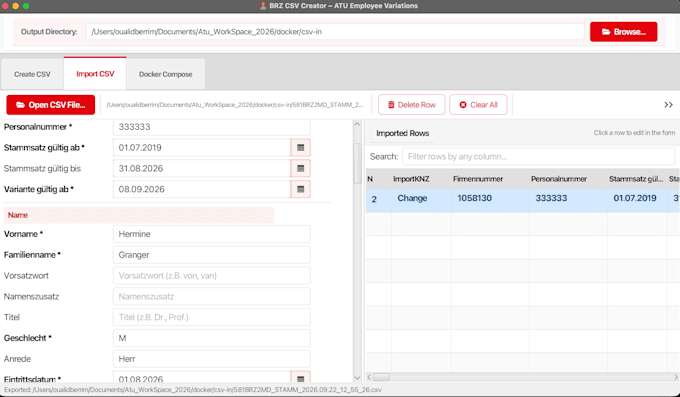Expand toolbar overflow chevrons
The height and width of the screenshot is (397, 680).
click(x=668, y=105)
